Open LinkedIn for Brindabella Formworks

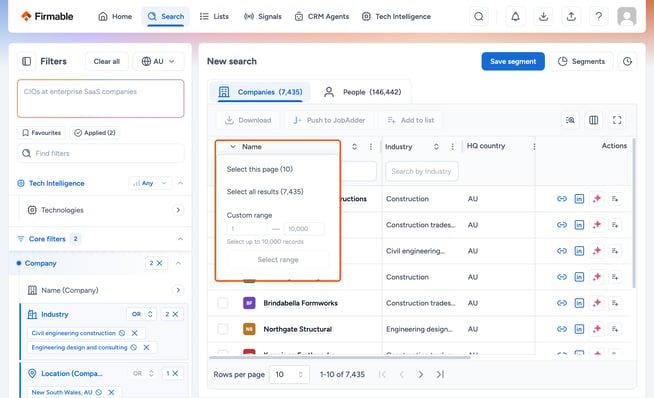pos(579,303)
